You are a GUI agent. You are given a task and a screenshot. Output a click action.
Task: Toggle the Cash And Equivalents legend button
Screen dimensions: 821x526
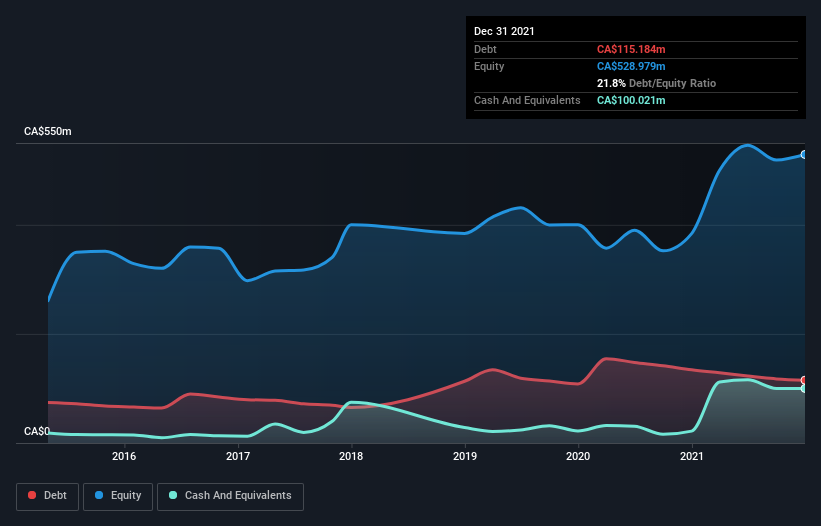[230, 496]
